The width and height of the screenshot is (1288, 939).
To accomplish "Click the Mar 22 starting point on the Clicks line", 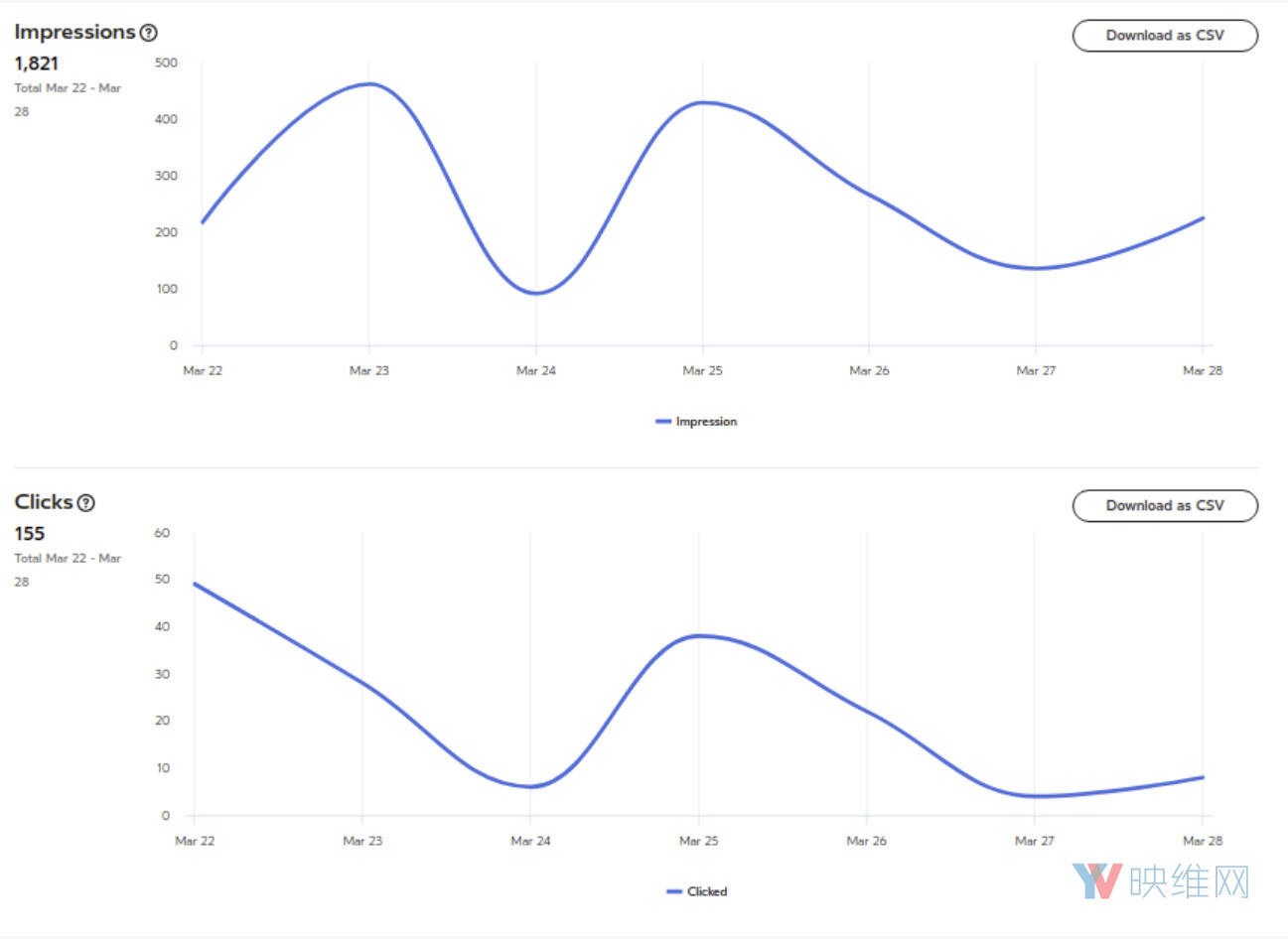I will pos(195,584).
